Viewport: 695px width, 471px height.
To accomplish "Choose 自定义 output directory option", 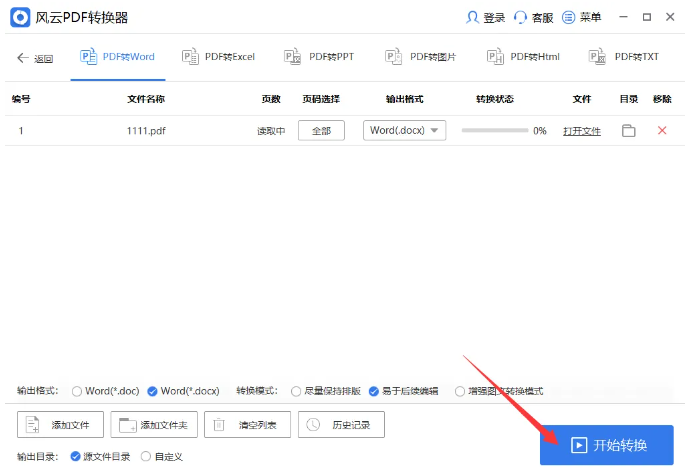I will coord(146,457).
